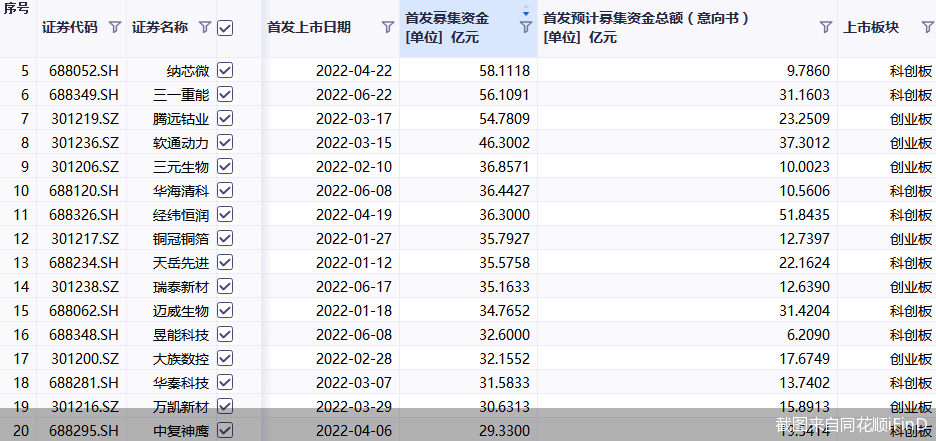Untick the checkbox beside 华秦科技
Viewport: 936px width, 441px height.
coord(225,382)
